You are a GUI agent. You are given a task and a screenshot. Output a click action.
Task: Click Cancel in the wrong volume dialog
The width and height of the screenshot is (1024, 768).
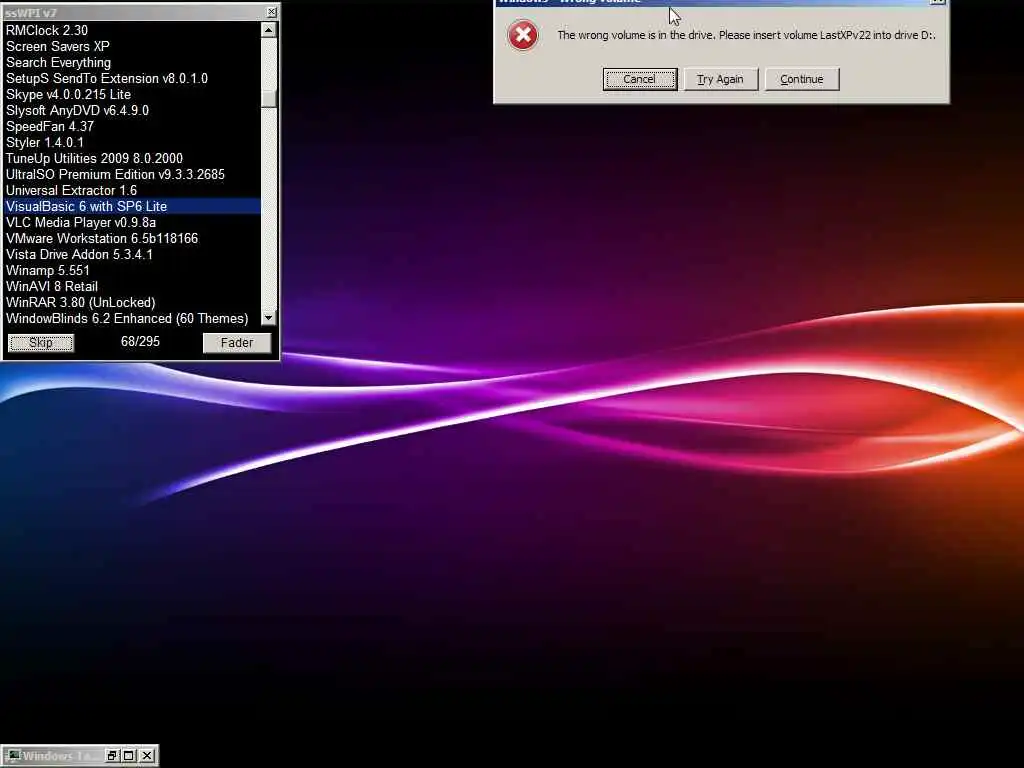point(639,79)
